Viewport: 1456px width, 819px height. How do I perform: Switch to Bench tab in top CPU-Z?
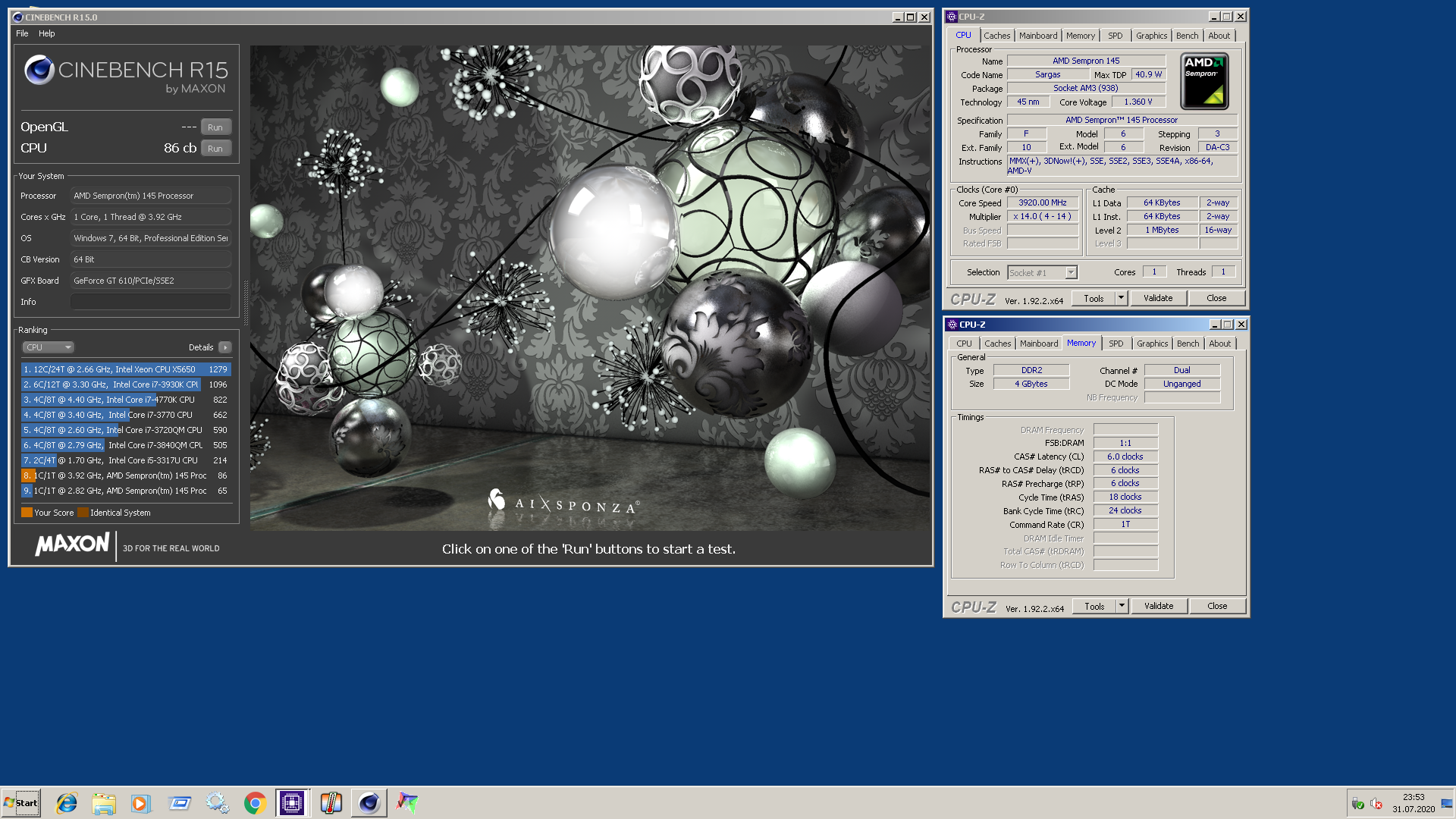1187,36
